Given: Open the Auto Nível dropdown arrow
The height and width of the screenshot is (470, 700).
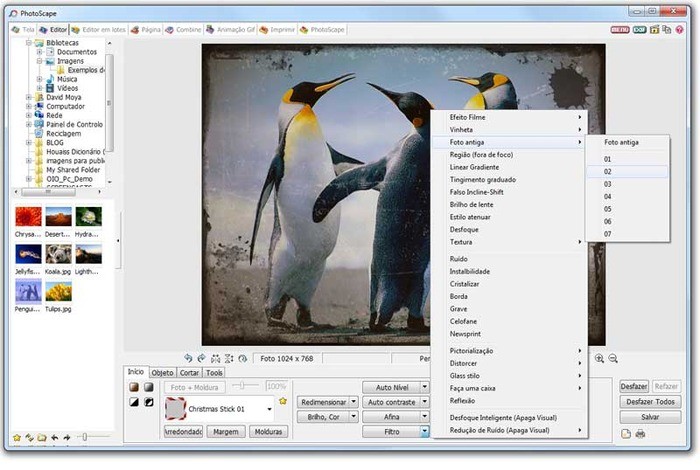Looking at the screenshot, I should pos(425,387).
